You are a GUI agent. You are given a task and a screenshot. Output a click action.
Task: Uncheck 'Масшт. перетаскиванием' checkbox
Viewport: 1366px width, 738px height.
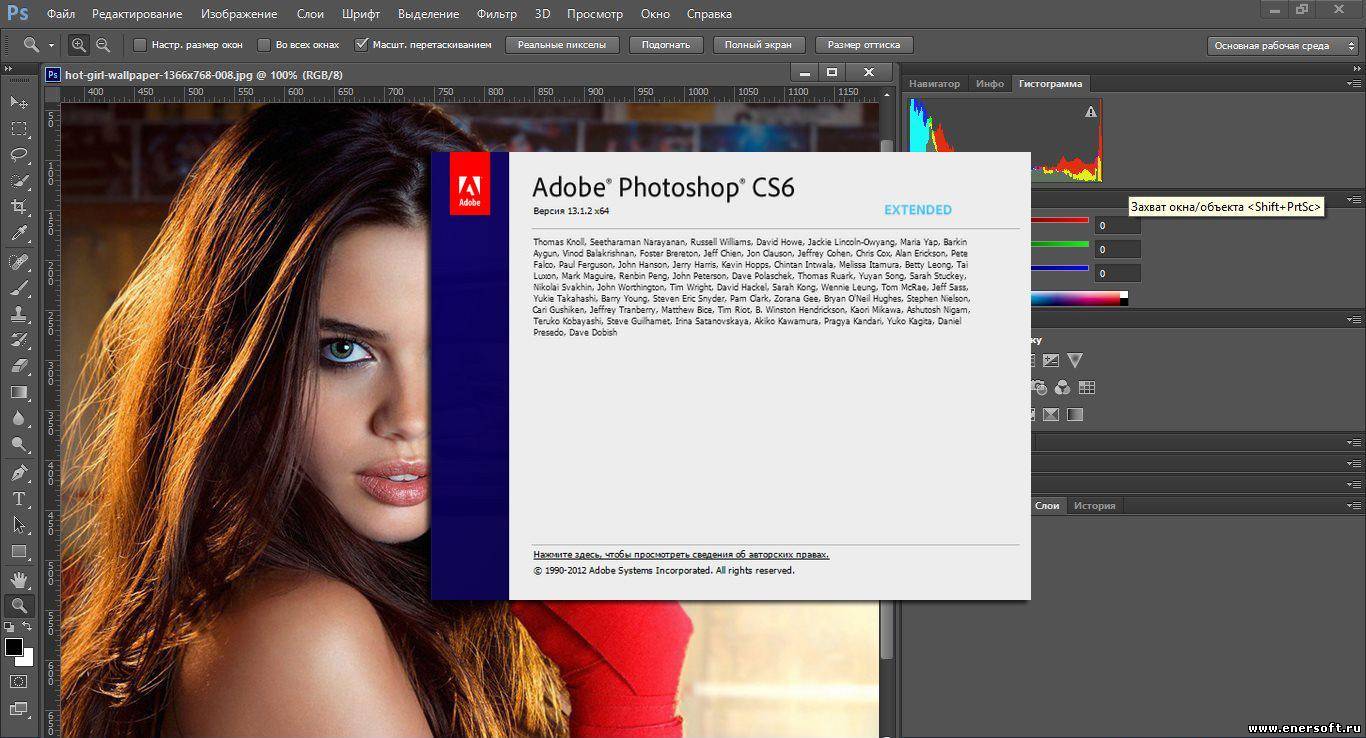[x=361, y=45]
